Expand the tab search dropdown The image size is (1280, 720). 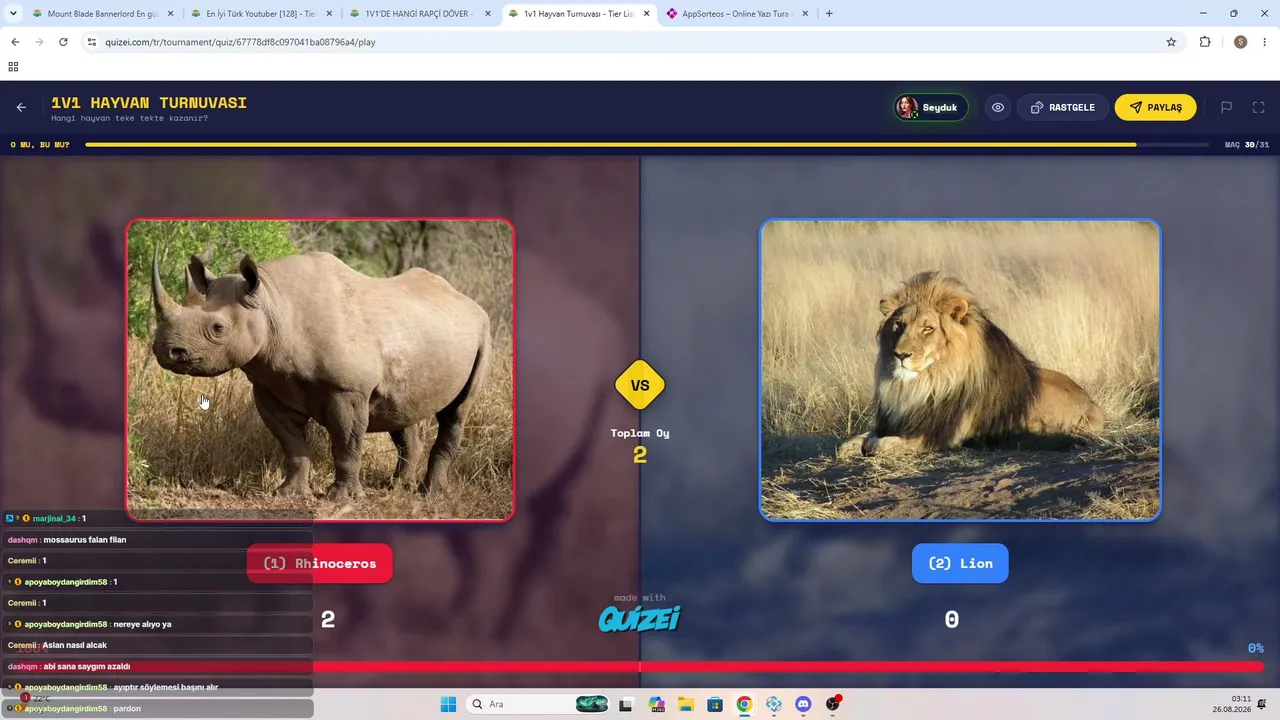pyautogui.click(x=13, y=14)
